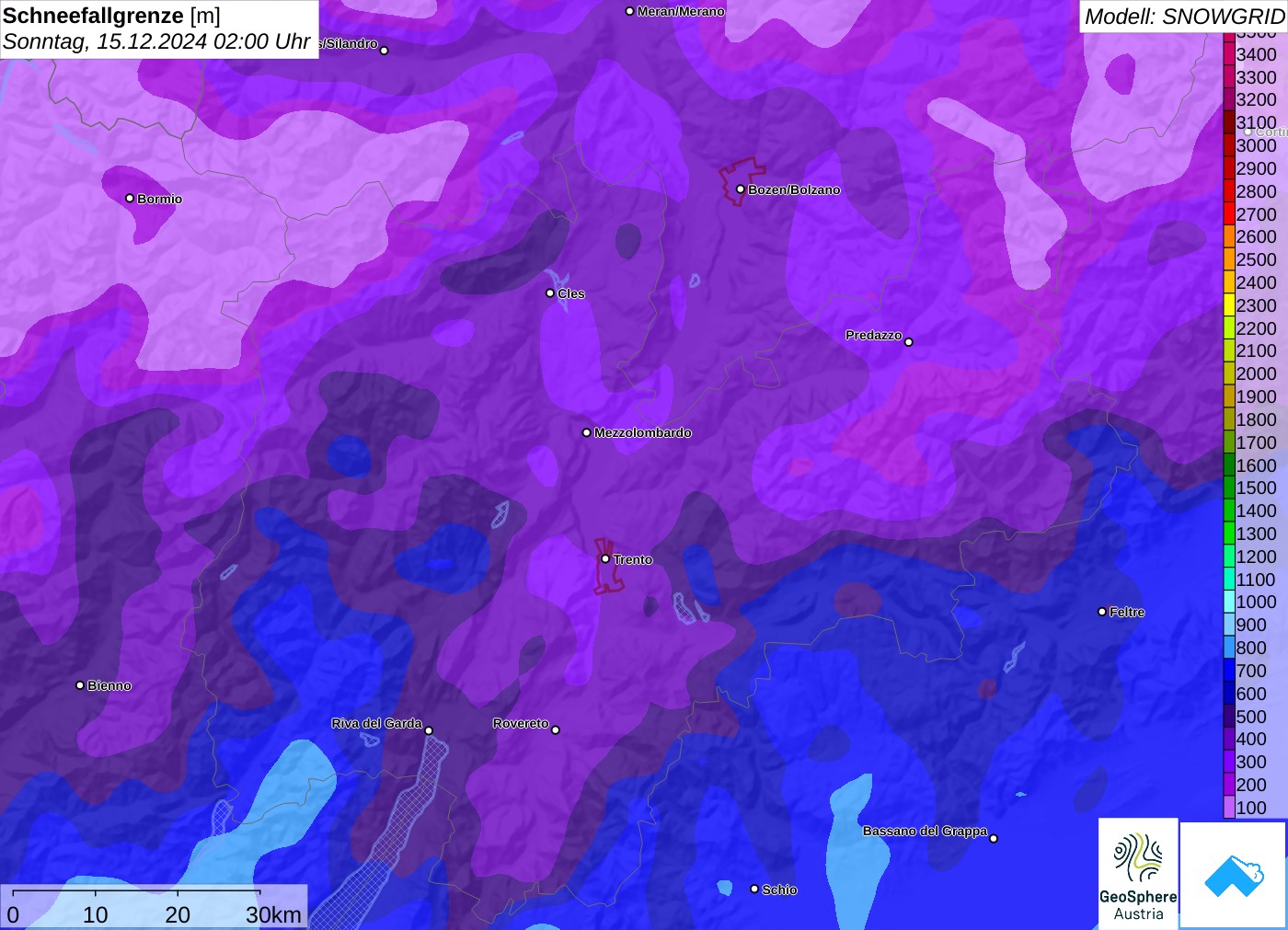The width and height of the screenshot is (1288, 930).
Task: Click the Silandro marker dot
Action: [385, 51]
